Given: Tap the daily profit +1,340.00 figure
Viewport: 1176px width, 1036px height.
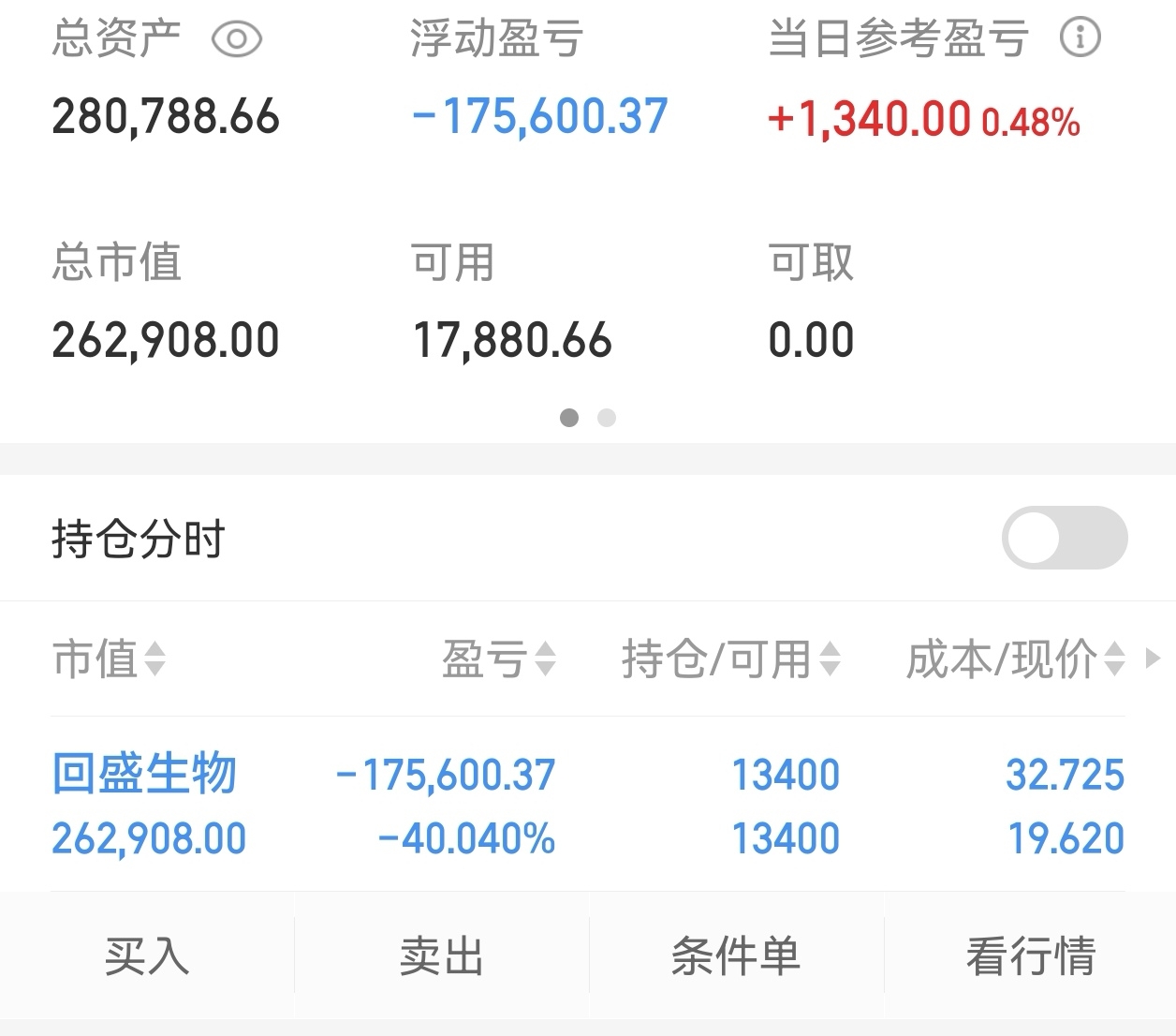Looking at the screenshot, I should tap(869, 119).
